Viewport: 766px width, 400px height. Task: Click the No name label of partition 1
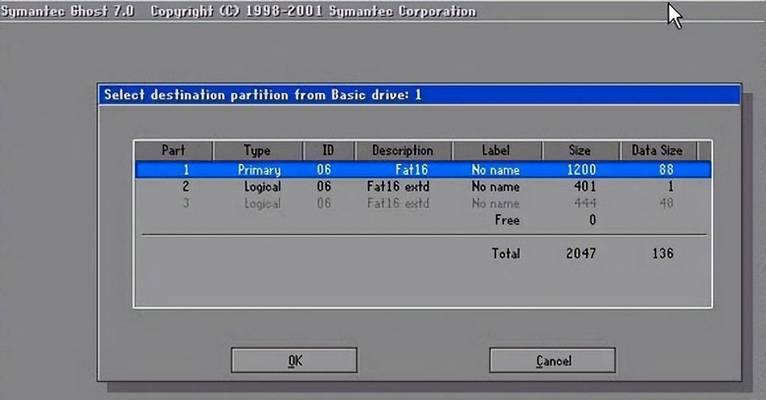[x=495, y=170]
